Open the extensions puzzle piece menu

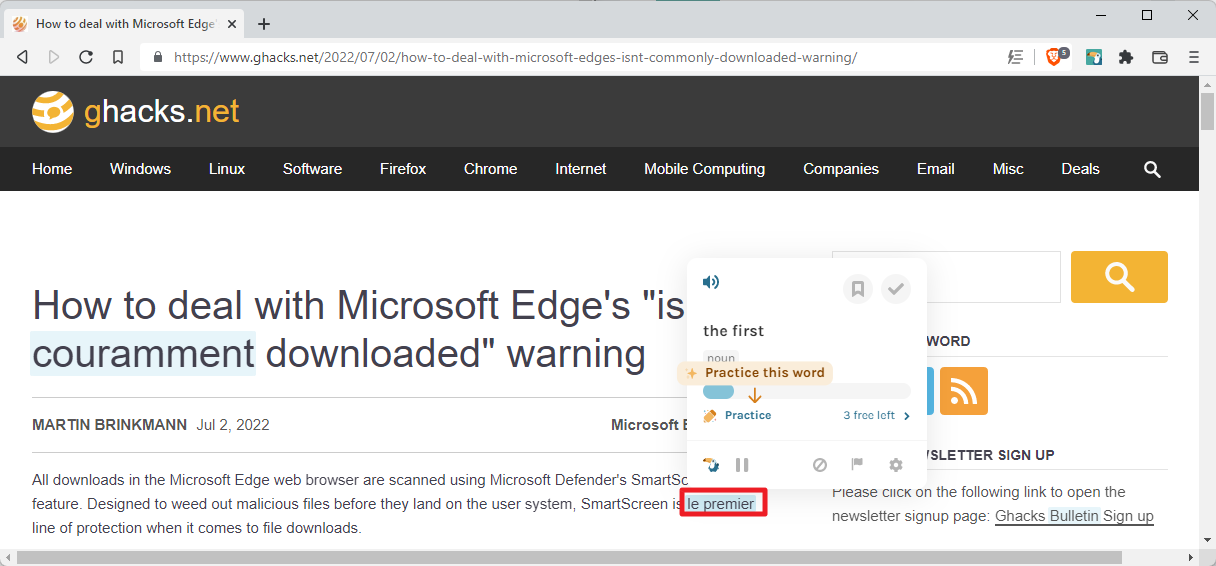[1126, 58]
